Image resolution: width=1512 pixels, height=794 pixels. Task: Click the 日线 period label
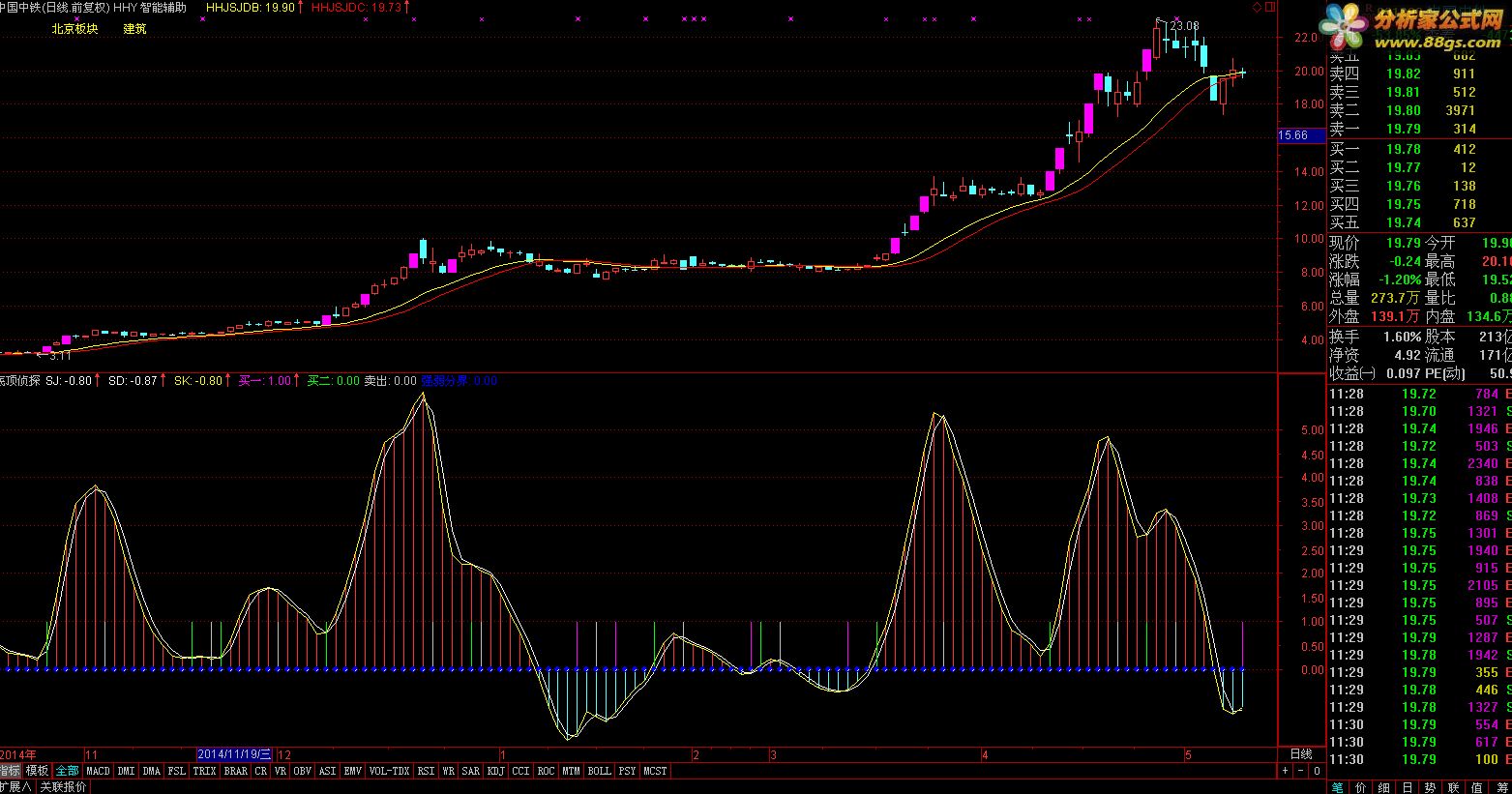coord(1301,754)
